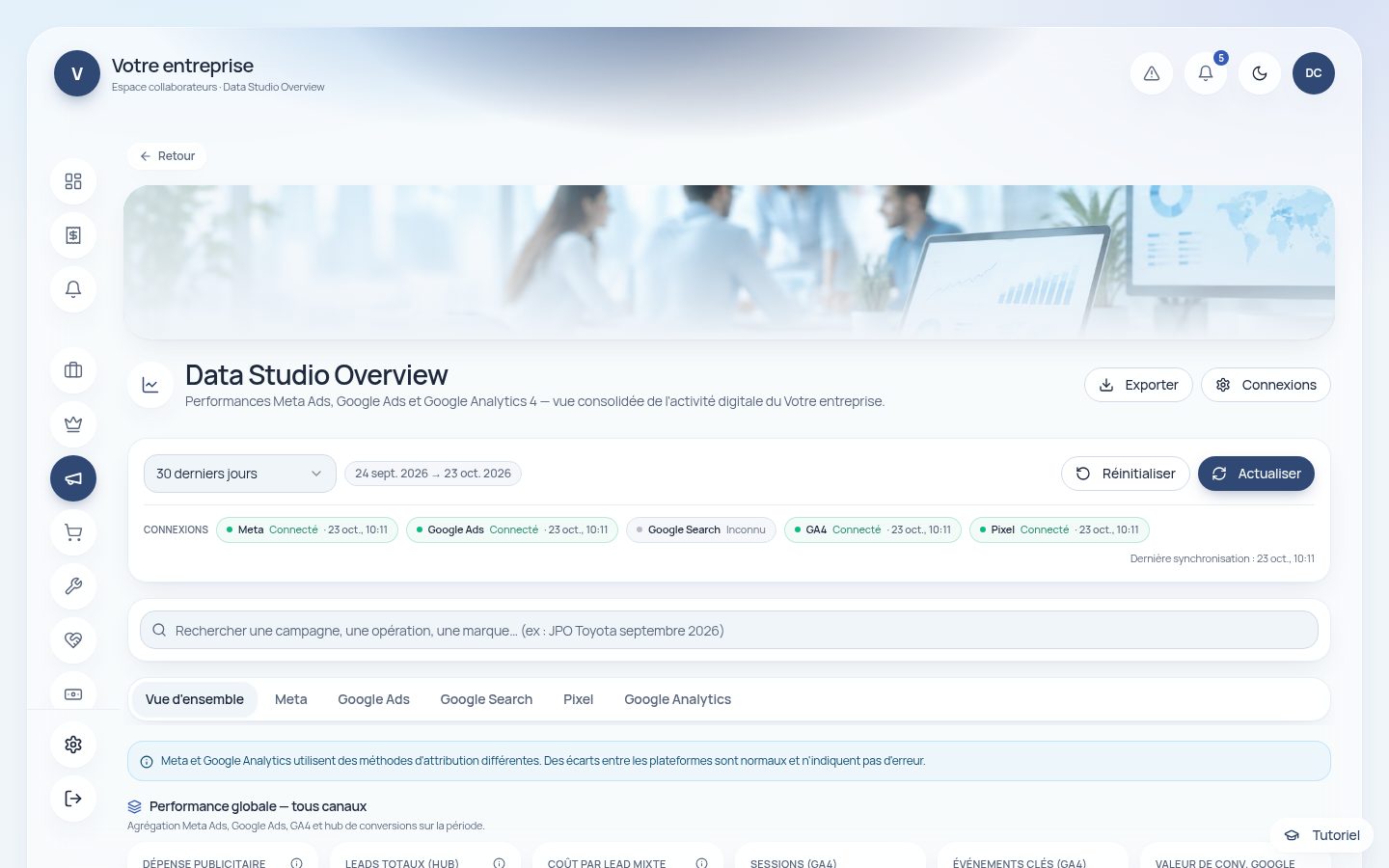
Task: Switch to the Google Search tab
Action: pyautogui.click(x=486, y=699)
